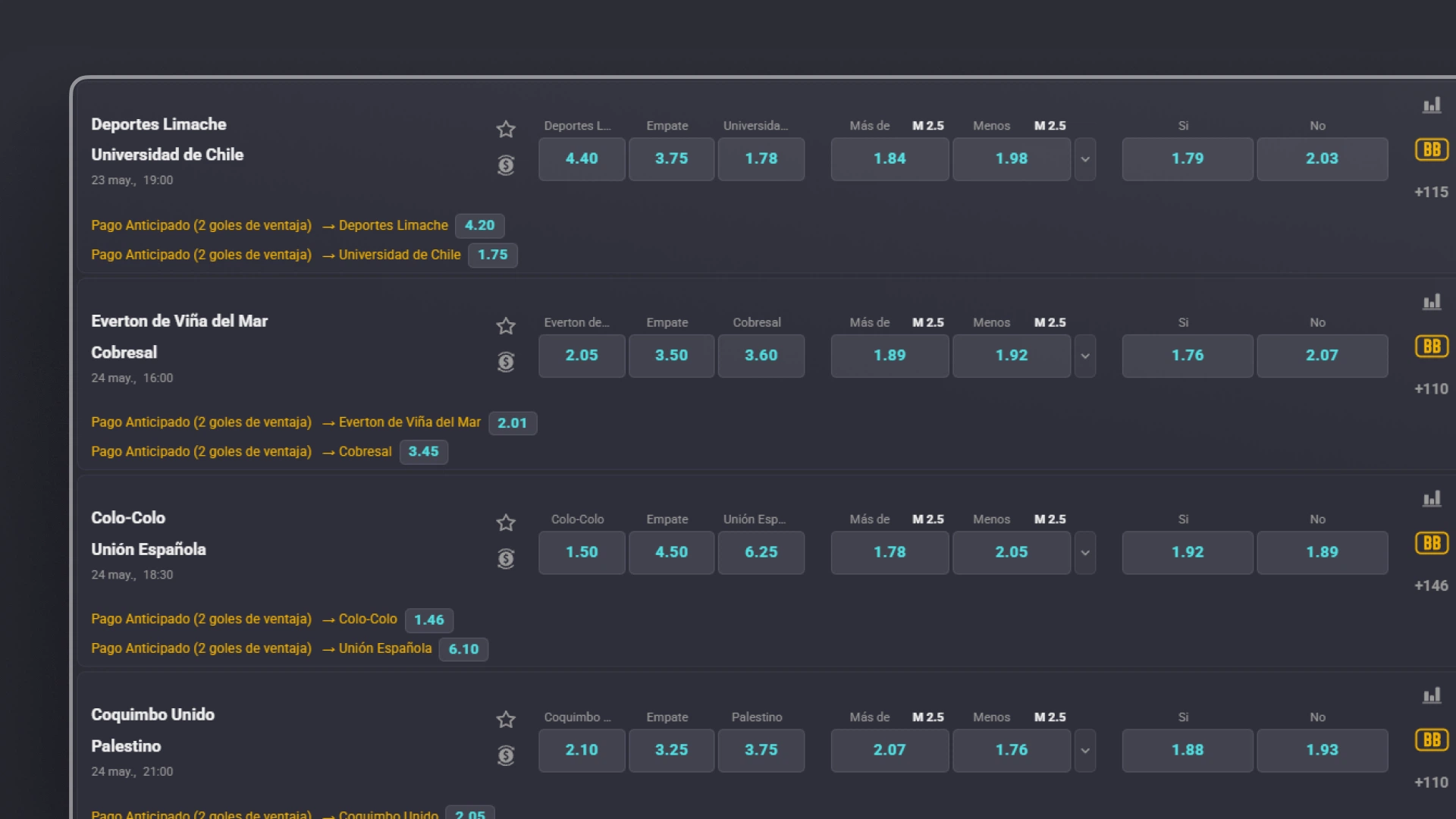The height and width of the screenshot is (819, 1456).
Task: Open BB bet builder for Coquimbo Unido match
Action: (1432, 739)
